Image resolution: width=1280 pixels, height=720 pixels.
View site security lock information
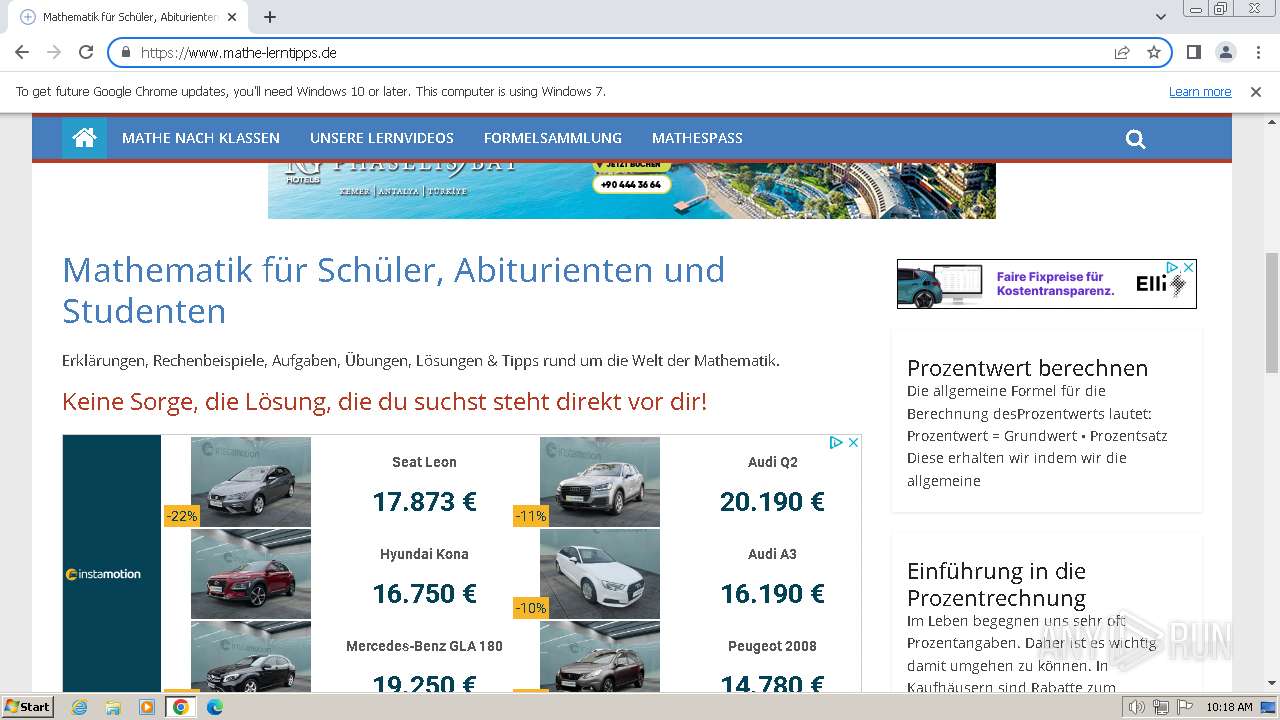(x=126, y=52)
